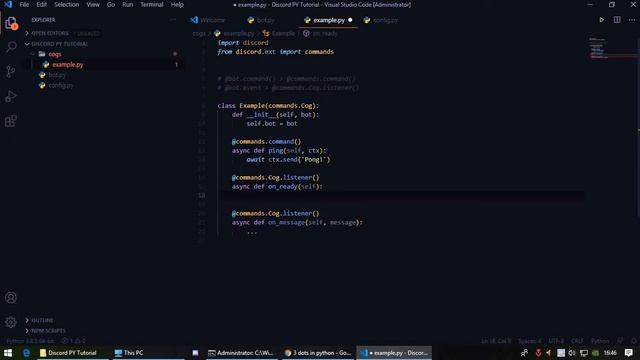Open bot.py in the file explorer
This screenshot has height=360, width=640.
(57, 75)
